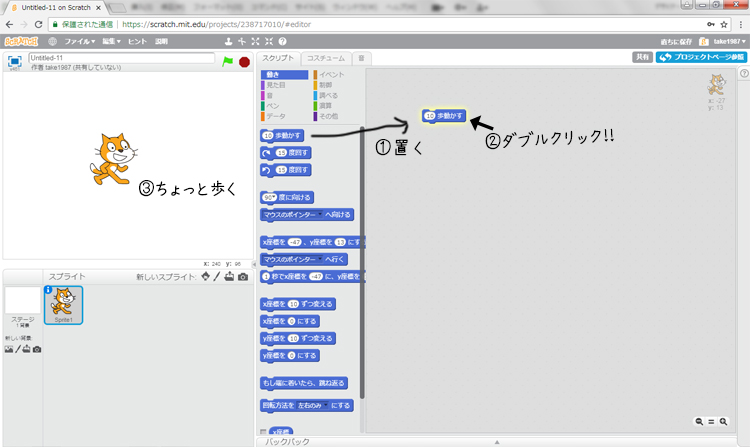Open sprite info of Sprite1
750x447 pixels.
pyautogui.click(x=50, y=290)
